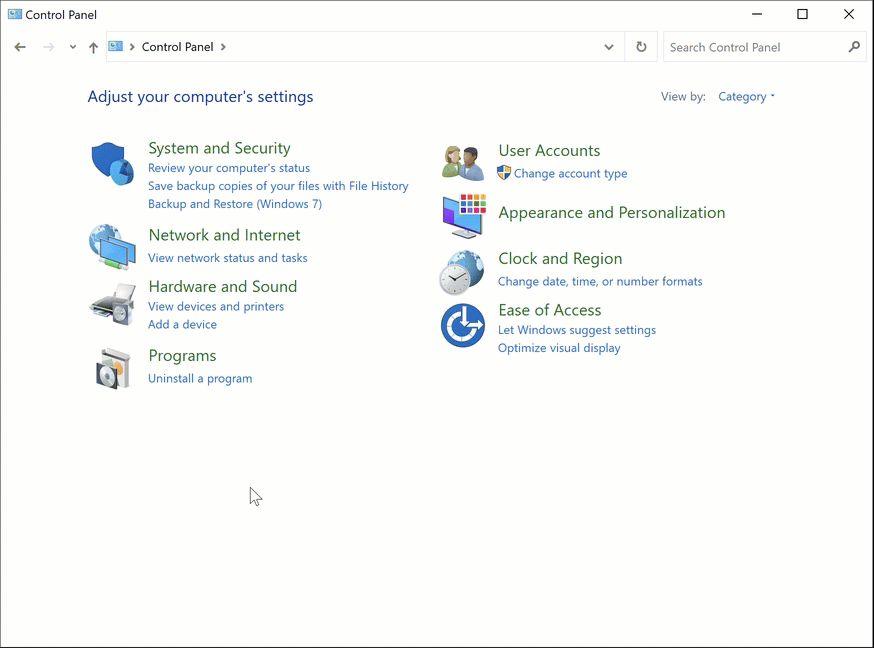Screen dimensions: 874x648
Task: Open View network status and tasks
Action: pos(227,258)
